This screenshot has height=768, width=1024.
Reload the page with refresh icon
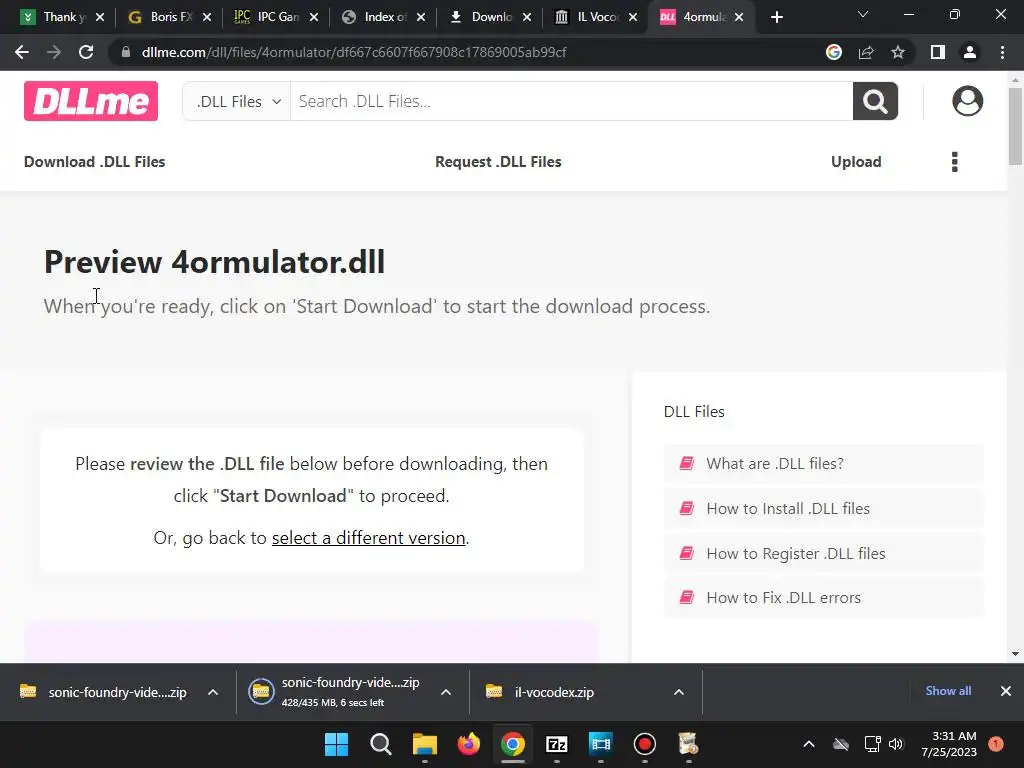(86, 52)
